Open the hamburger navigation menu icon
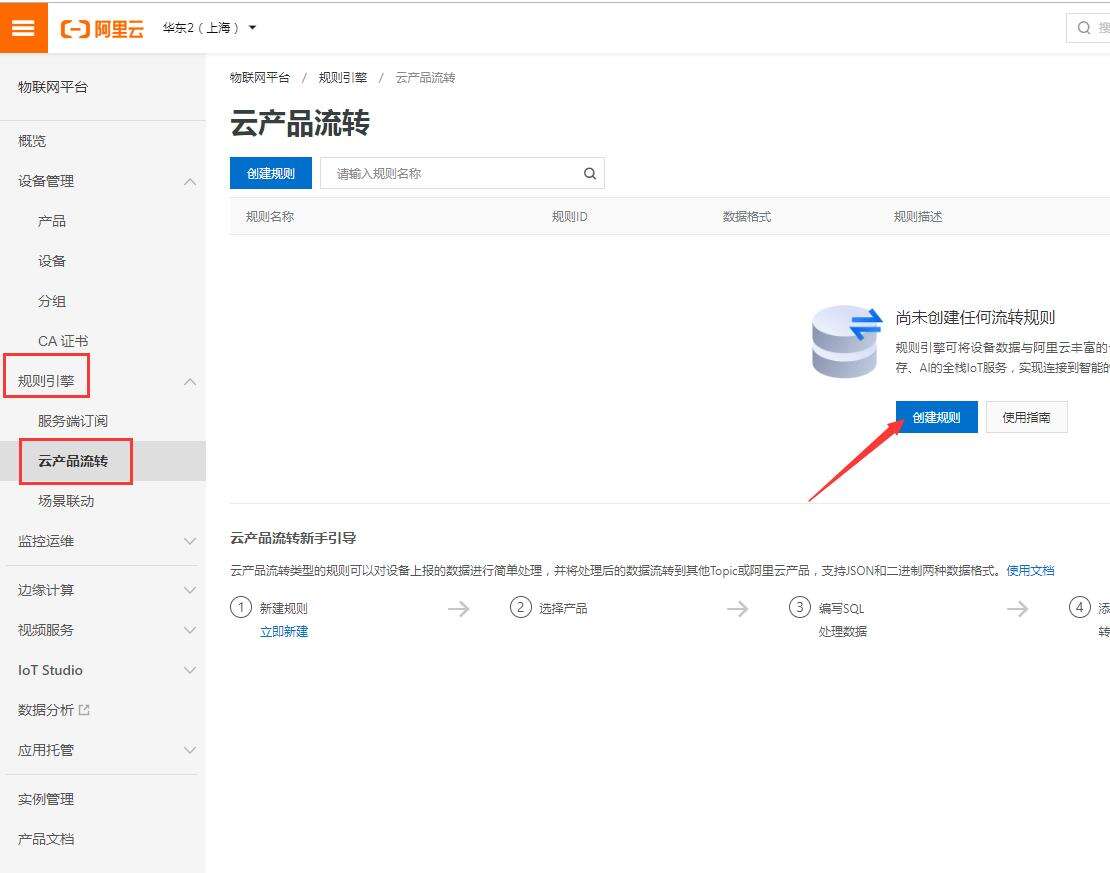 click(23, 28)
